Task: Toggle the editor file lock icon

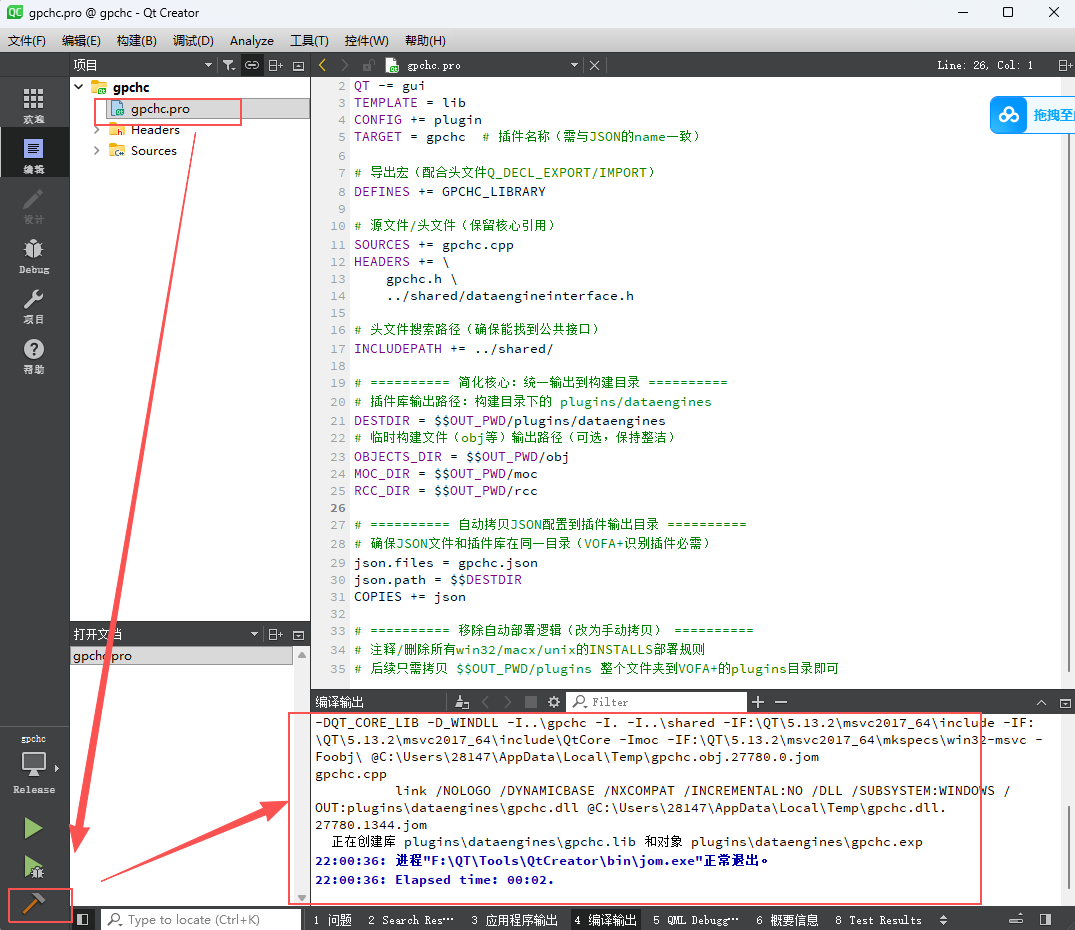Action: [368, 65]
